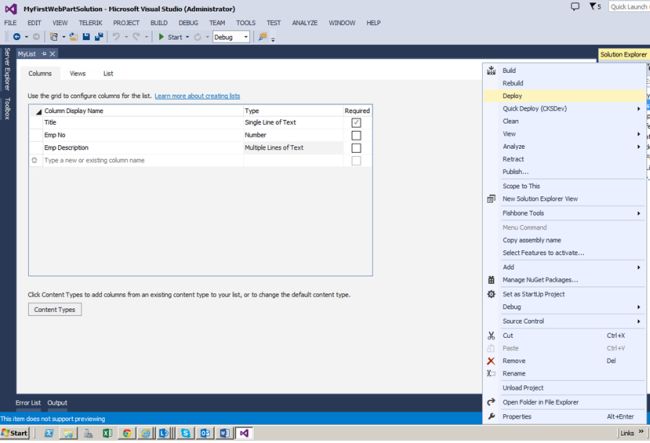
Task: Expand the Fishbone Tools submenu
Action: click(x=639, y=213)
